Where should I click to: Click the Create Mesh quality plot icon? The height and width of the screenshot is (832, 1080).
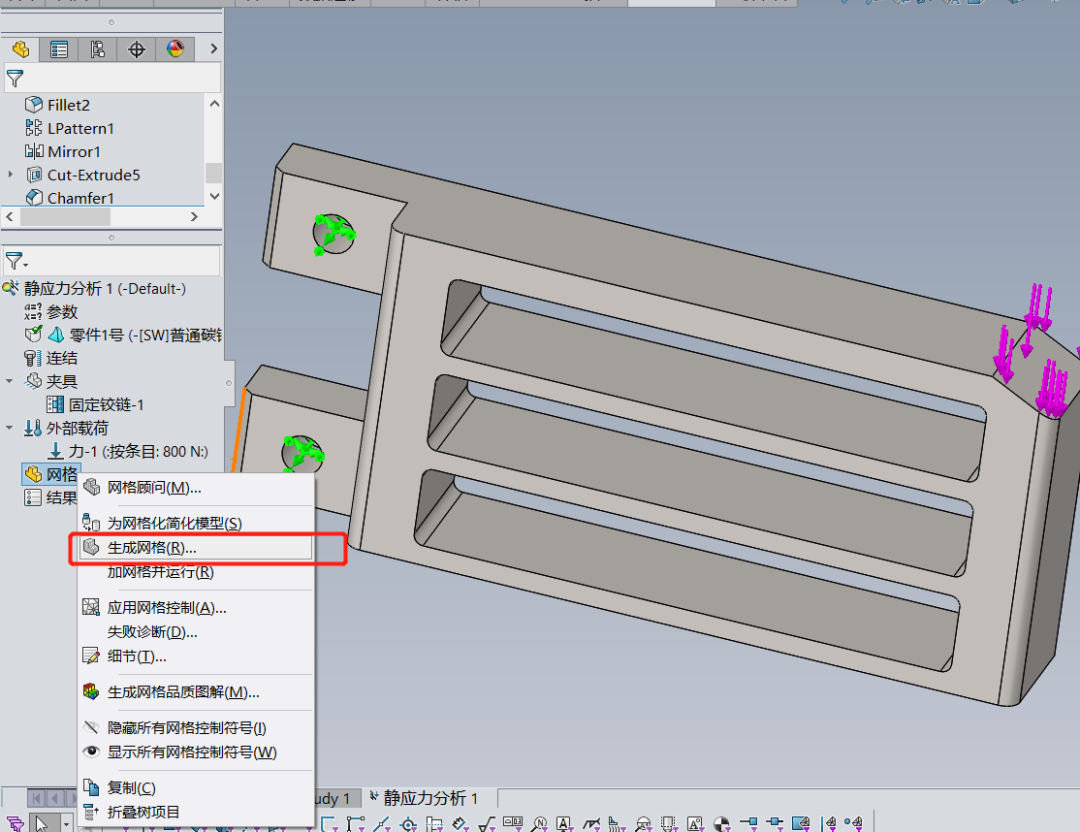point(92,692)
